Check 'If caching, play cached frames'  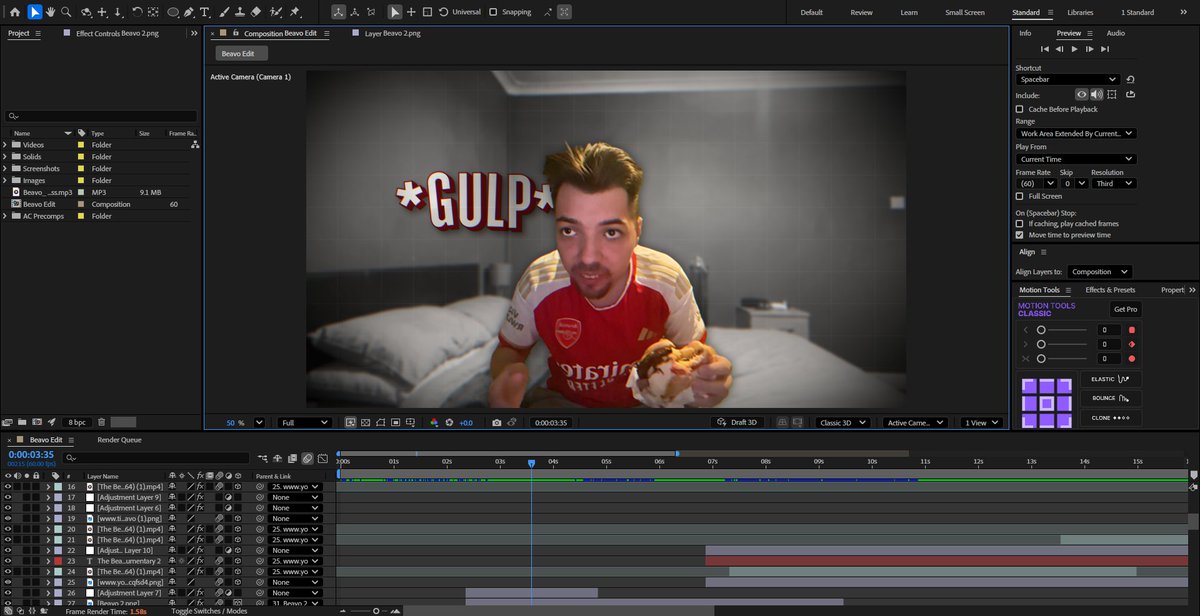1019,223
